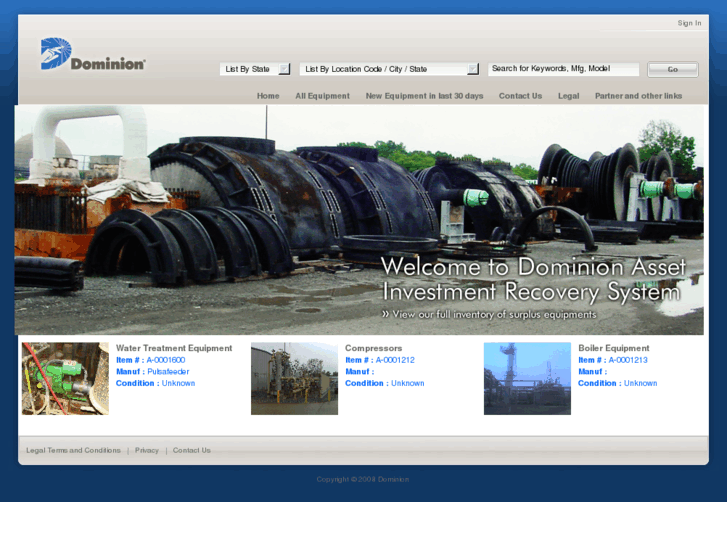
Task: Expand the List By State dropdown
Action: click(255, 69)
